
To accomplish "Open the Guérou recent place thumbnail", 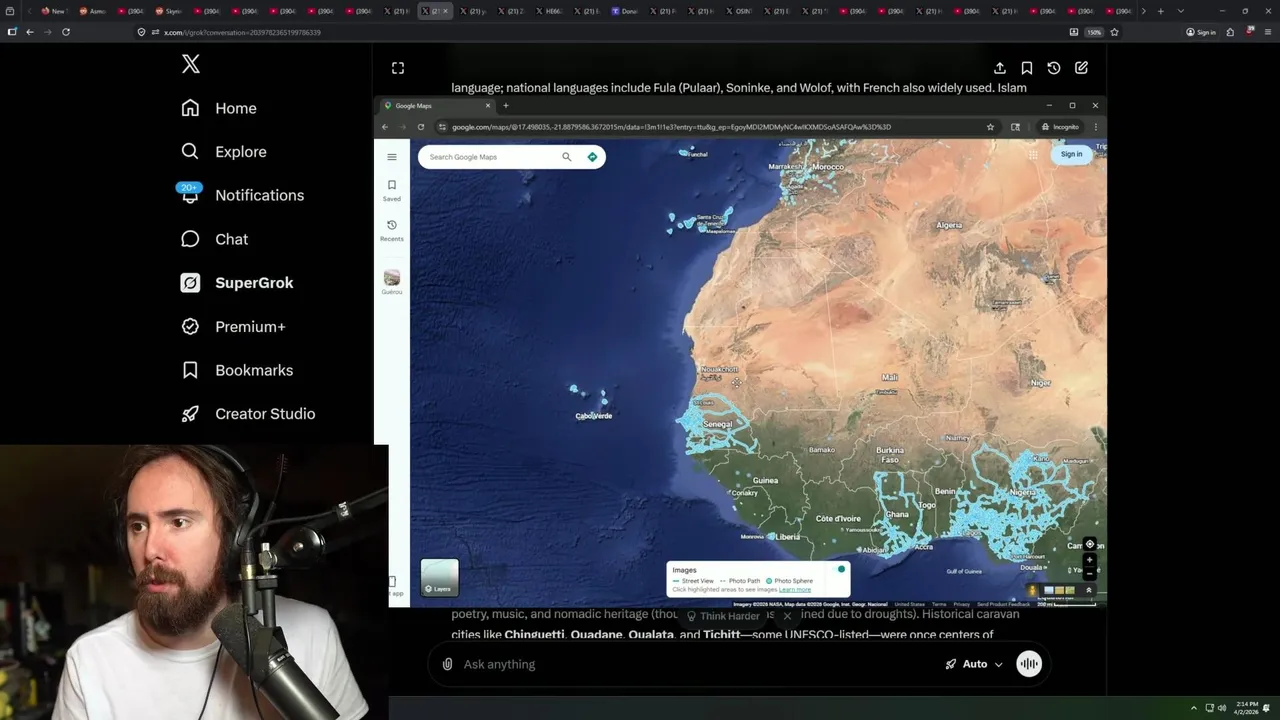I will (392, 280).
